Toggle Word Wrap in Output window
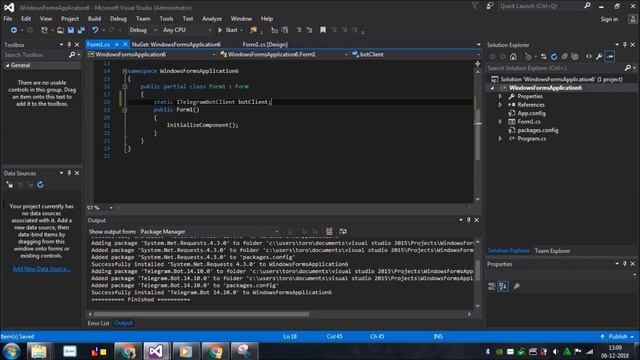The width and height of the screenshot is (640, 360). pyautogui.click(x=343, y=231)
